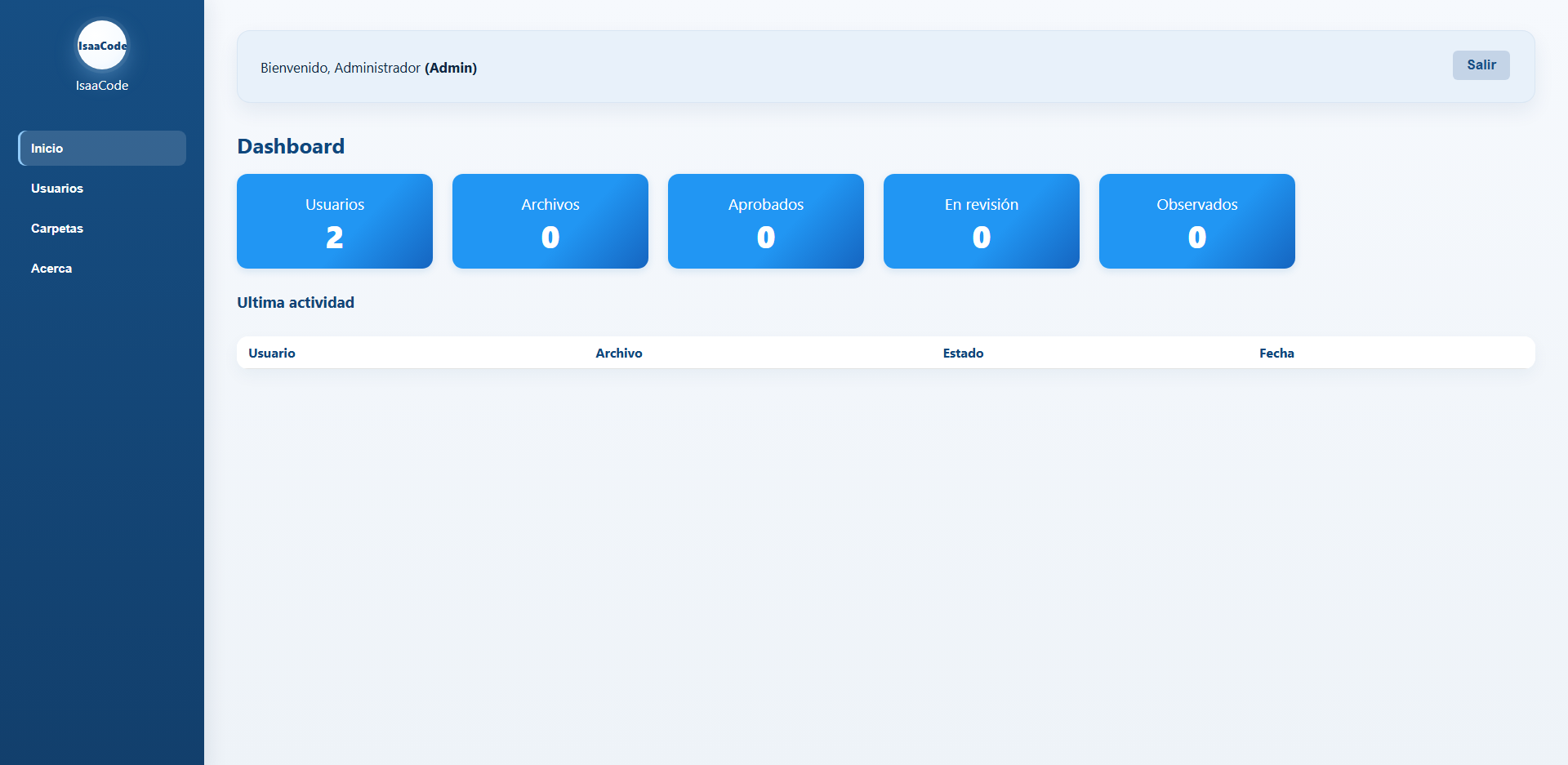
Task: Click the Dashboard heading
Action: (x=291, y=146)
